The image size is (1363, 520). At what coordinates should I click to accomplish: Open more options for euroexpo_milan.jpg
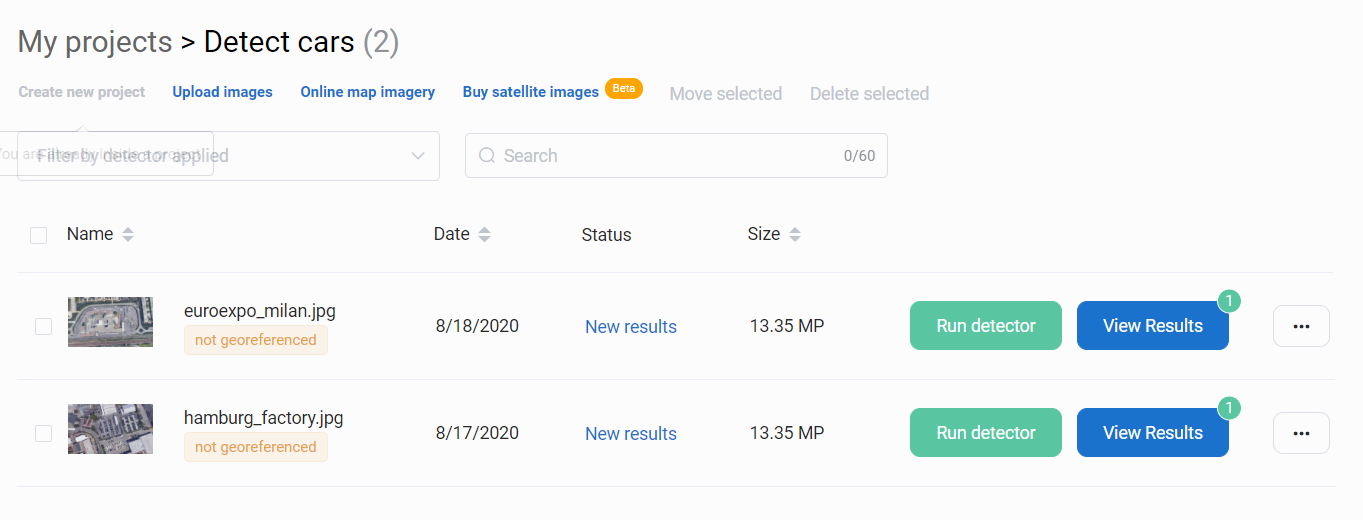point(1301,326)
